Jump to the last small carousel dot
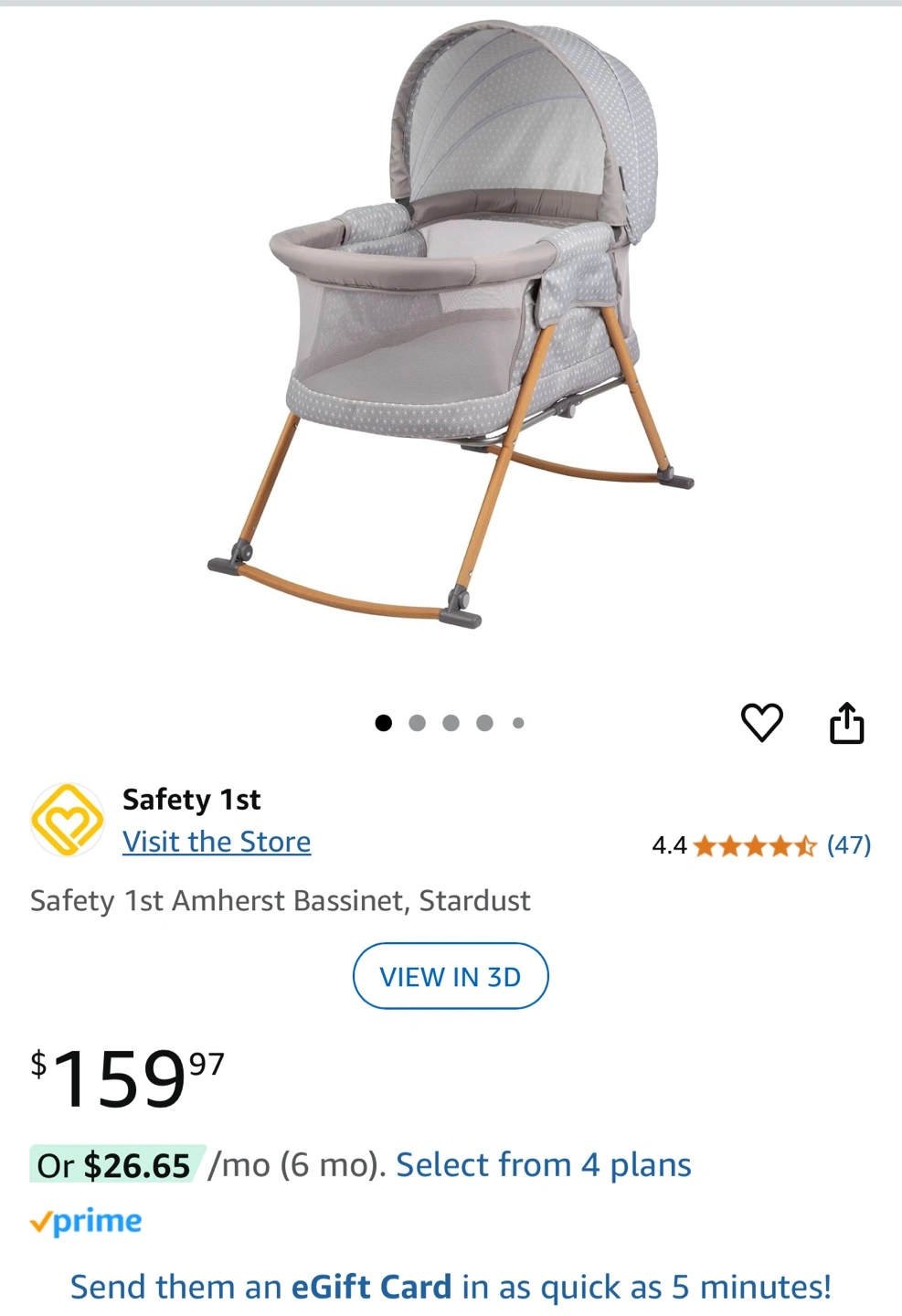Image resolution: width=902 pixels, height=1316 pixels. click(x=518, y=723)
